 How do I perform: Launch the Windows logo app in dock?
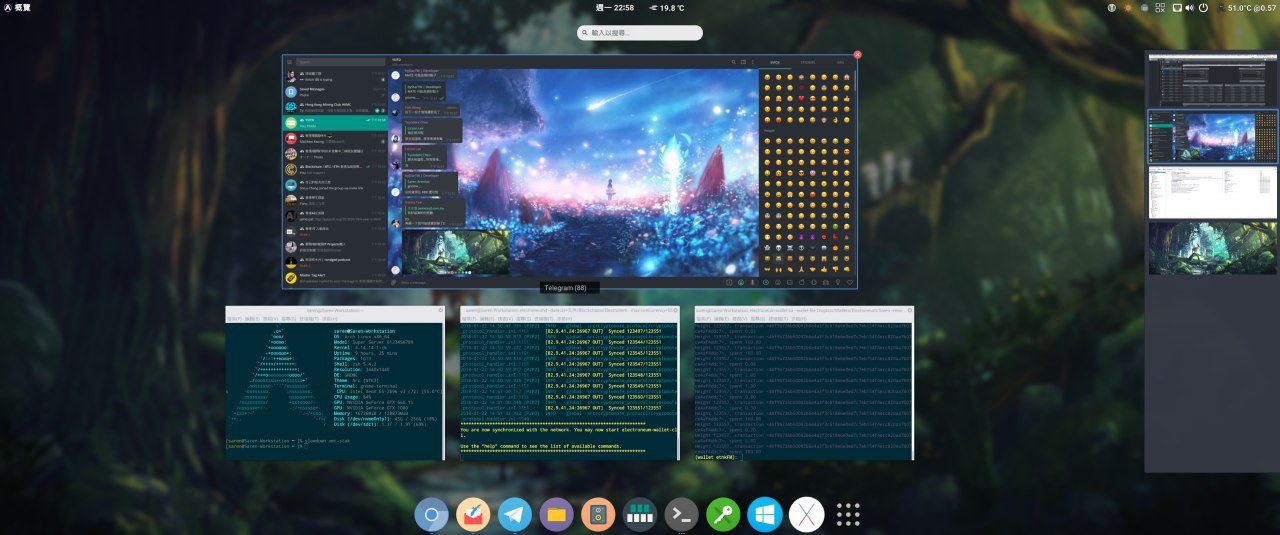(764, 515)
